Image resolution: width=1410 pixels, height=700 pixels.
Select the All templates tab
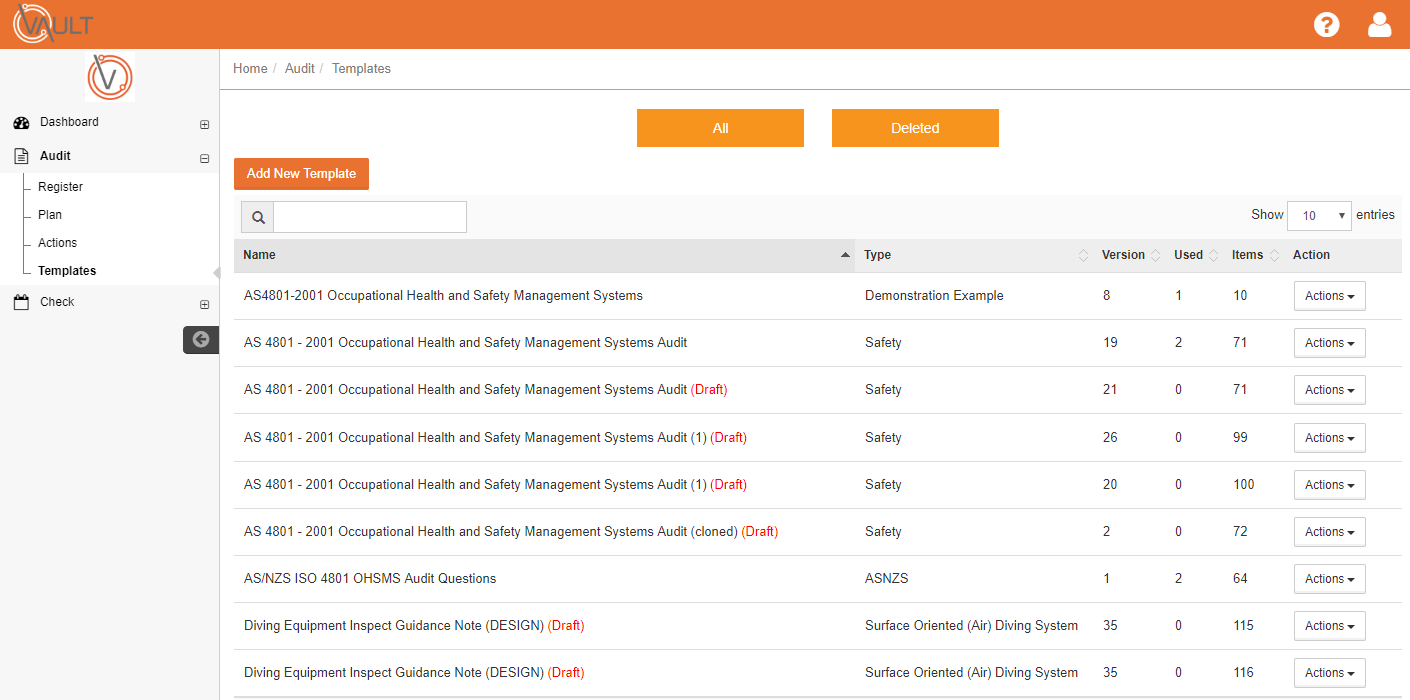[x=720, y=128]
